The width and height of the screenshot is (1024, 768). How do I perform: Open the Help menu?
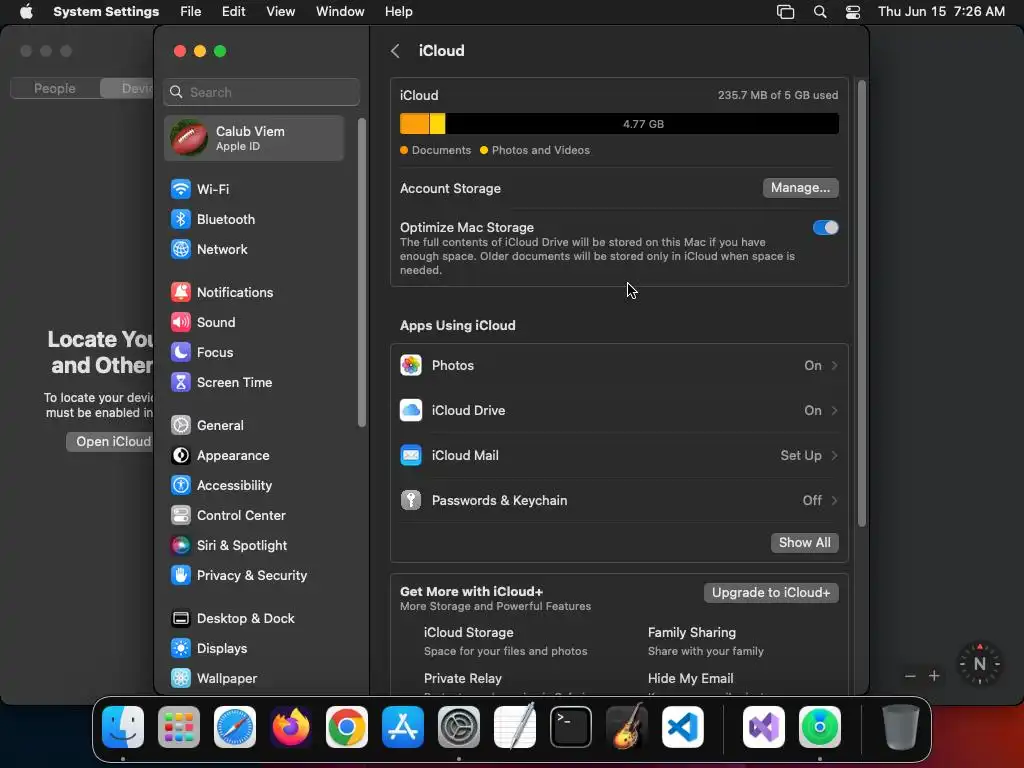tap(398, 12)
